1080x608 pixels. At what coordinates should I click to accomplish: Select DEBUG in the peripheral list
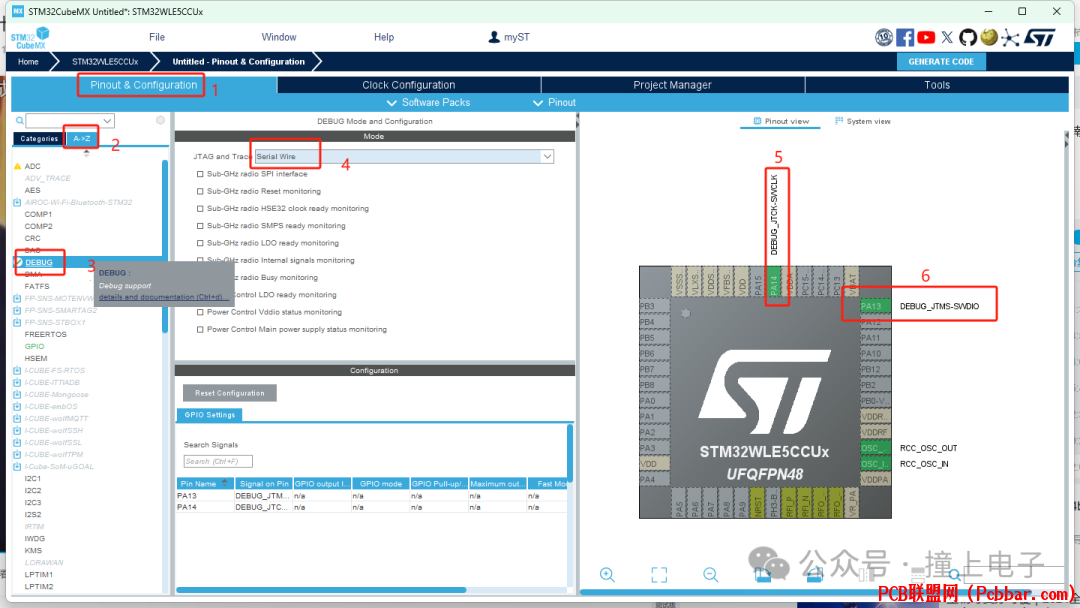pyautogui.click(x=39, y=262)
